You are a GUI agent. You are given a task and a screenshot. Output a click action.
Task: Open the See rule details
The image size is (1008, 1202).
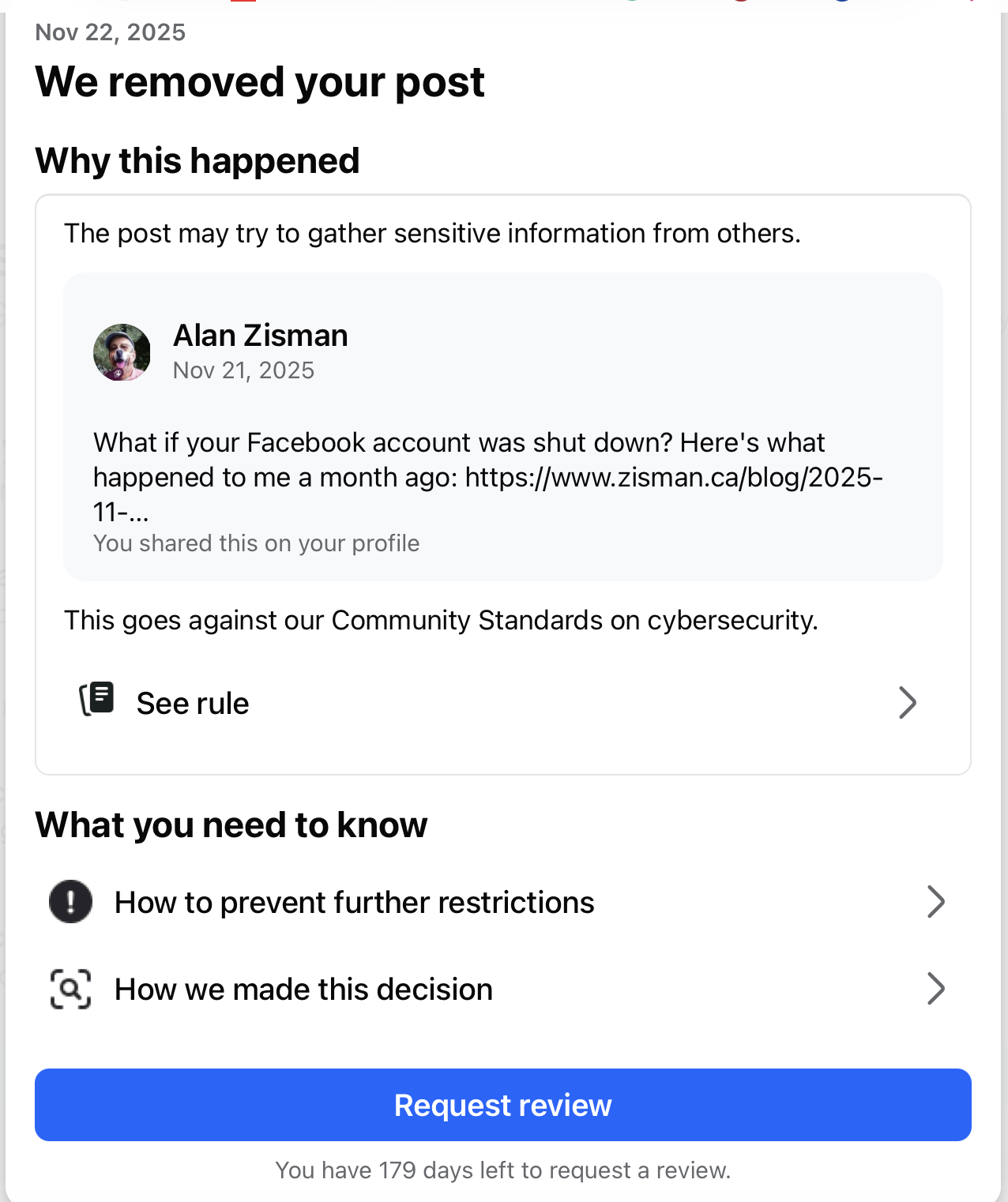click(x=193, y=703)
